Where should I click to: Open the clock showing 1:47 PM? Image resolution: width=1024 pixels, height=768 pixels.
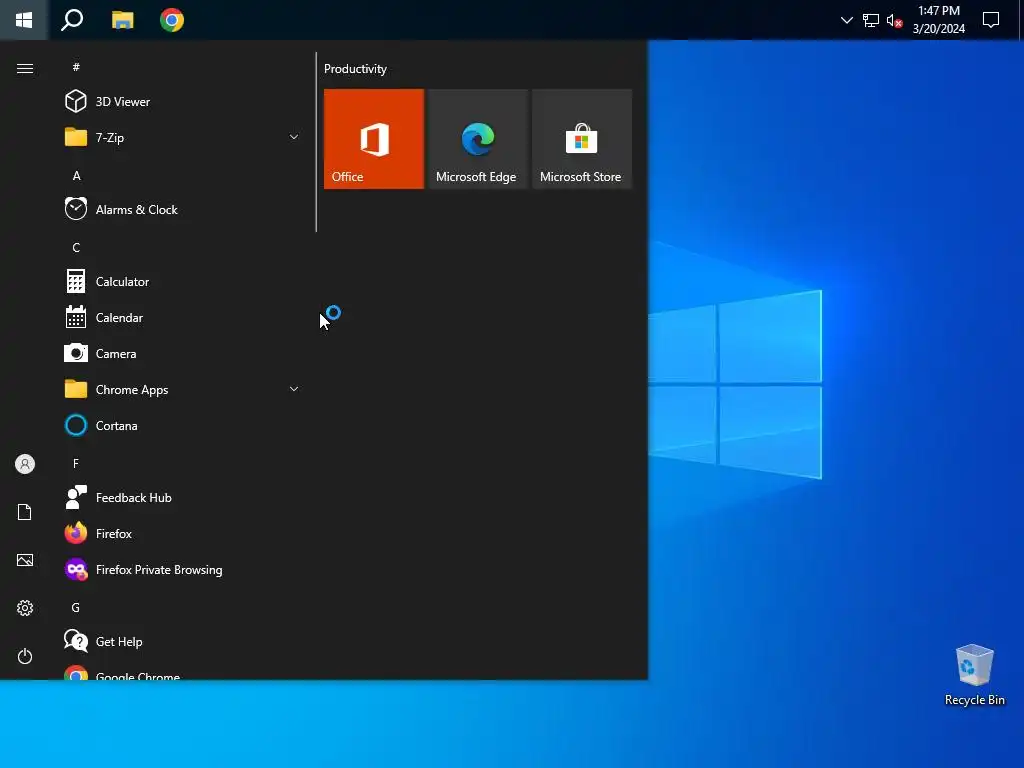click(939, 20)
